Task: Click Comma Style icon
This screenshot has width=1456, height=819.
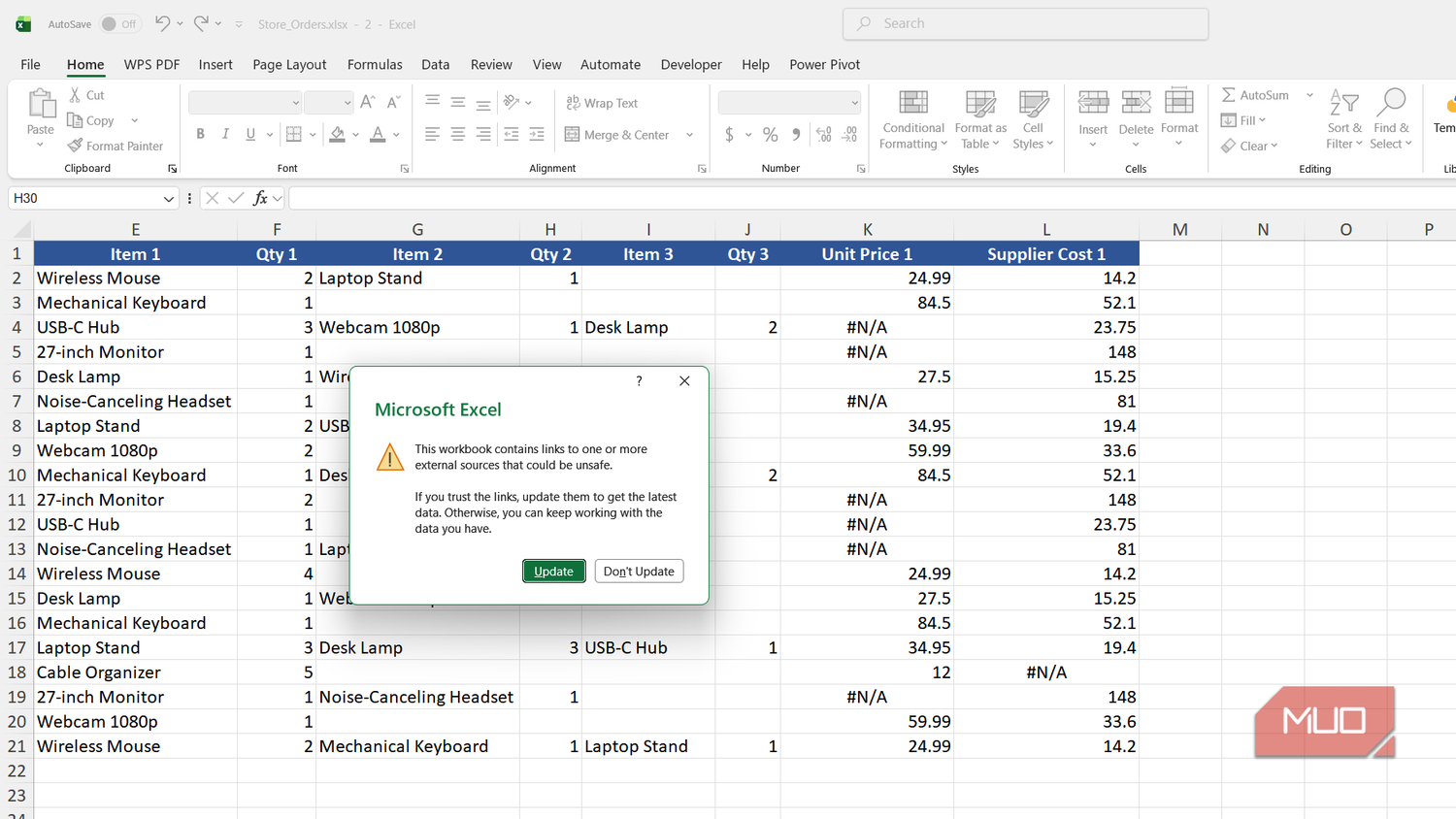Action: pos(796,134)
